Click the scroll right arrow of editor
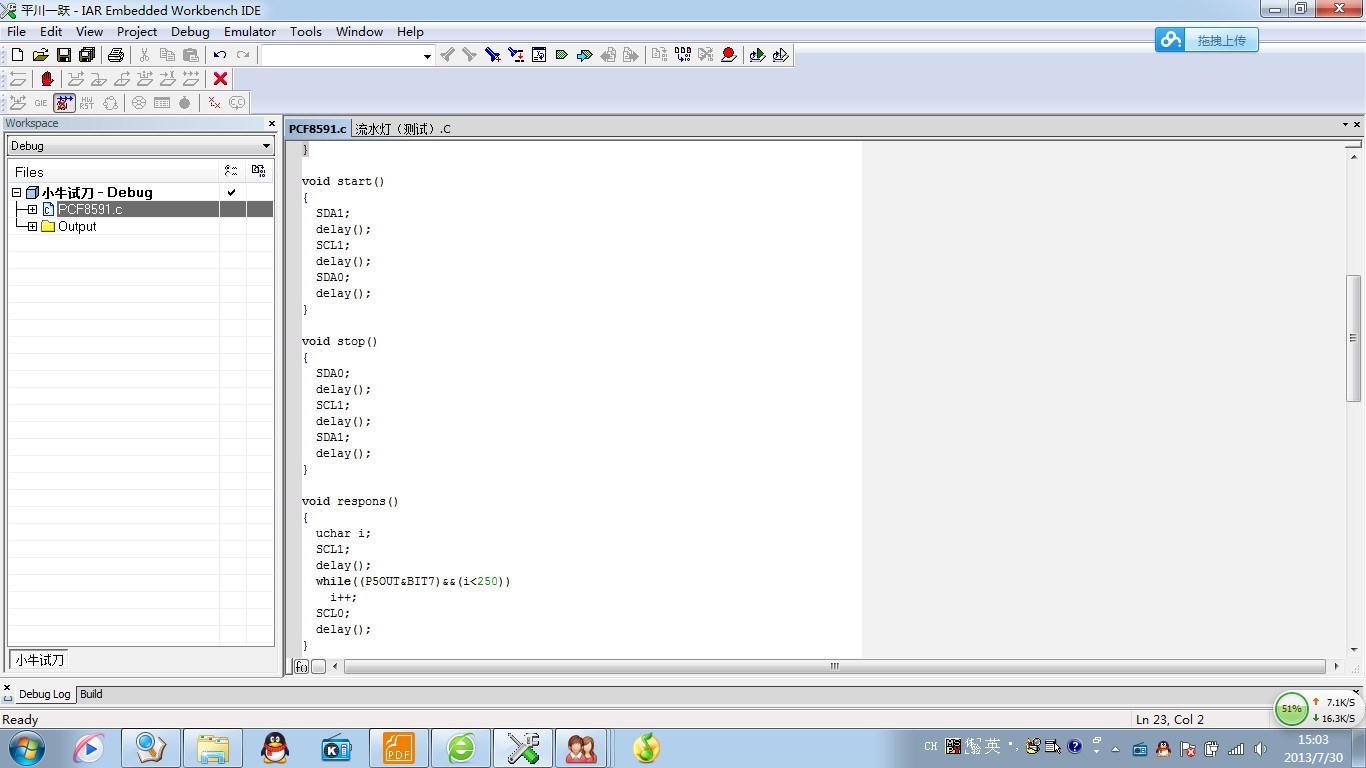The height and width of the screenshot is (768, 1366). coord(1337,667)
